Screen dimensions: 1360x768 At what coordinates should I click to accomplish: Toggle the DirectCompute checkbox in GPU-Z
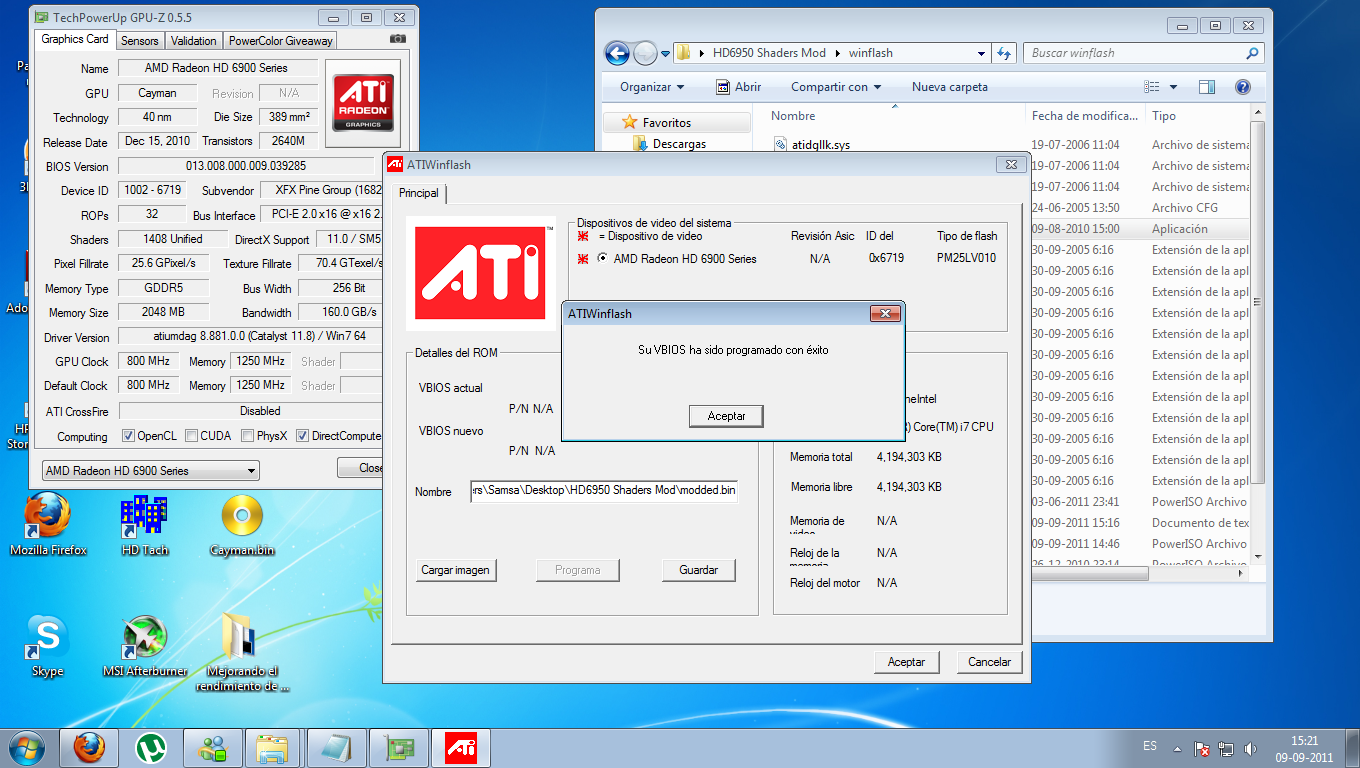302,436
